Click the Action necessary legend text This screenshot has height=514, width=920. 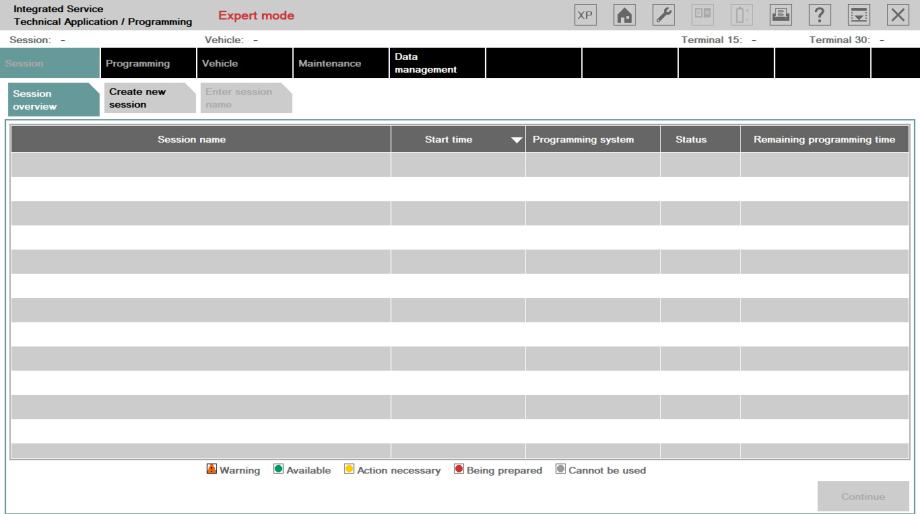(x=399, y=471)
